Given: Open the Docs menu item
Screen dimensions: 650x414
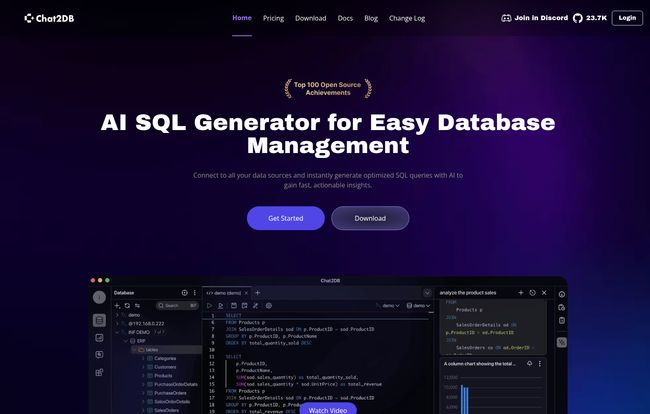Looking at the screenshot, I should pos(345,18).
